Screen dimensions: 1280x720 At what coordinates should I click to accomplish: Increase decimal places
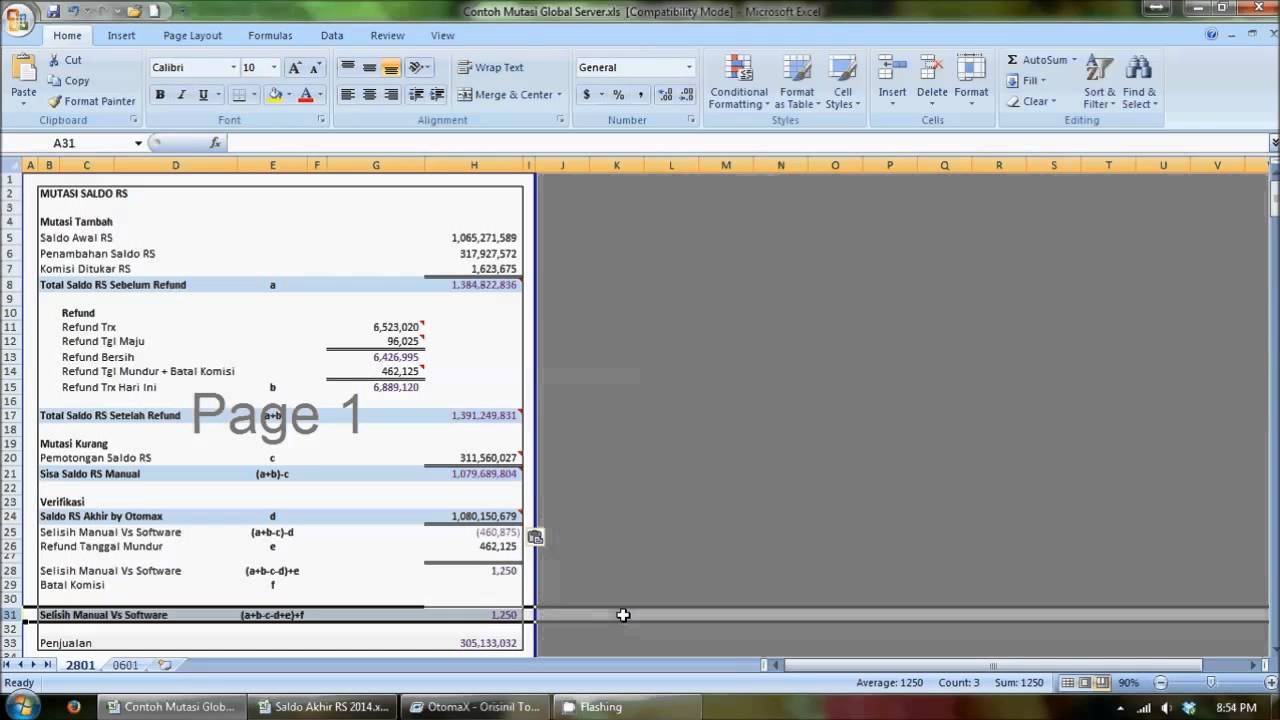[x=665, y=95]
